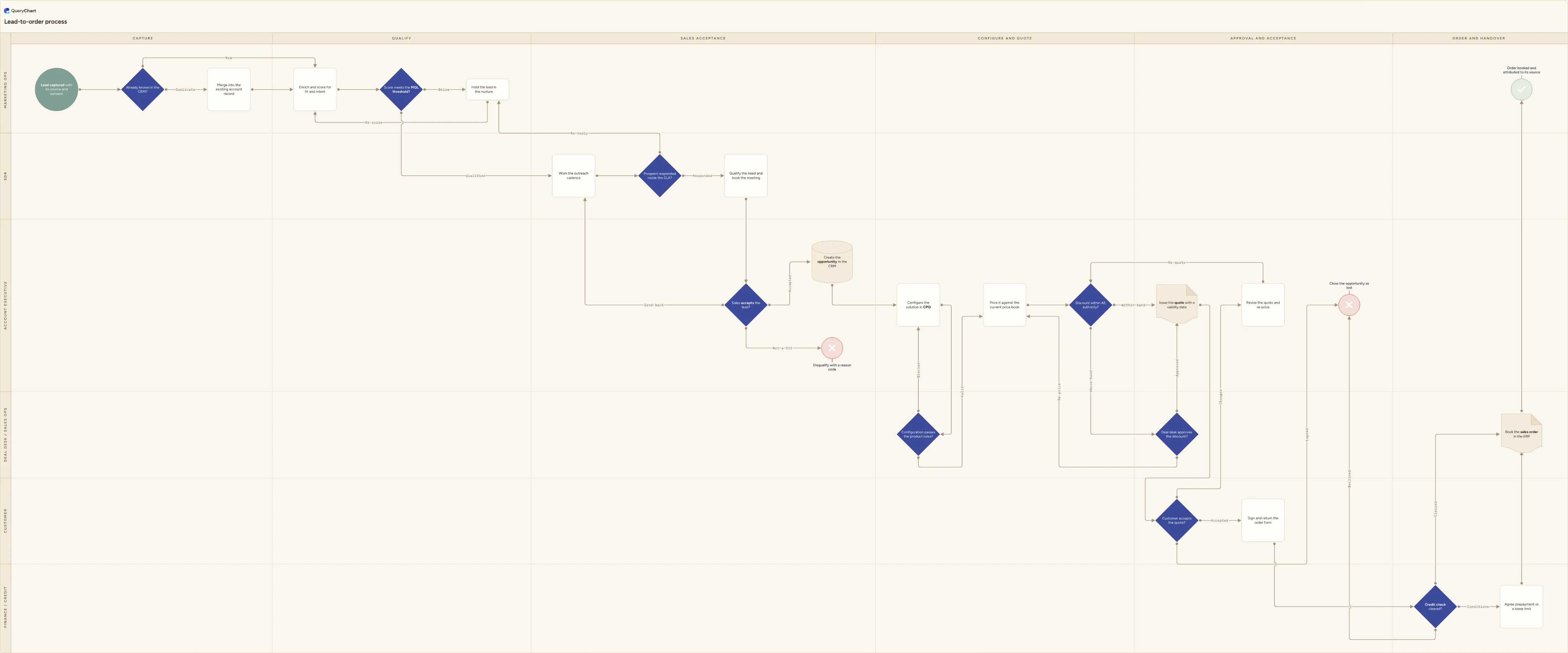The height and width of the screenshot is (653, 1568).
Task: Click the Configure the solution in CPQ box
Action: click(x=918, y=305)
